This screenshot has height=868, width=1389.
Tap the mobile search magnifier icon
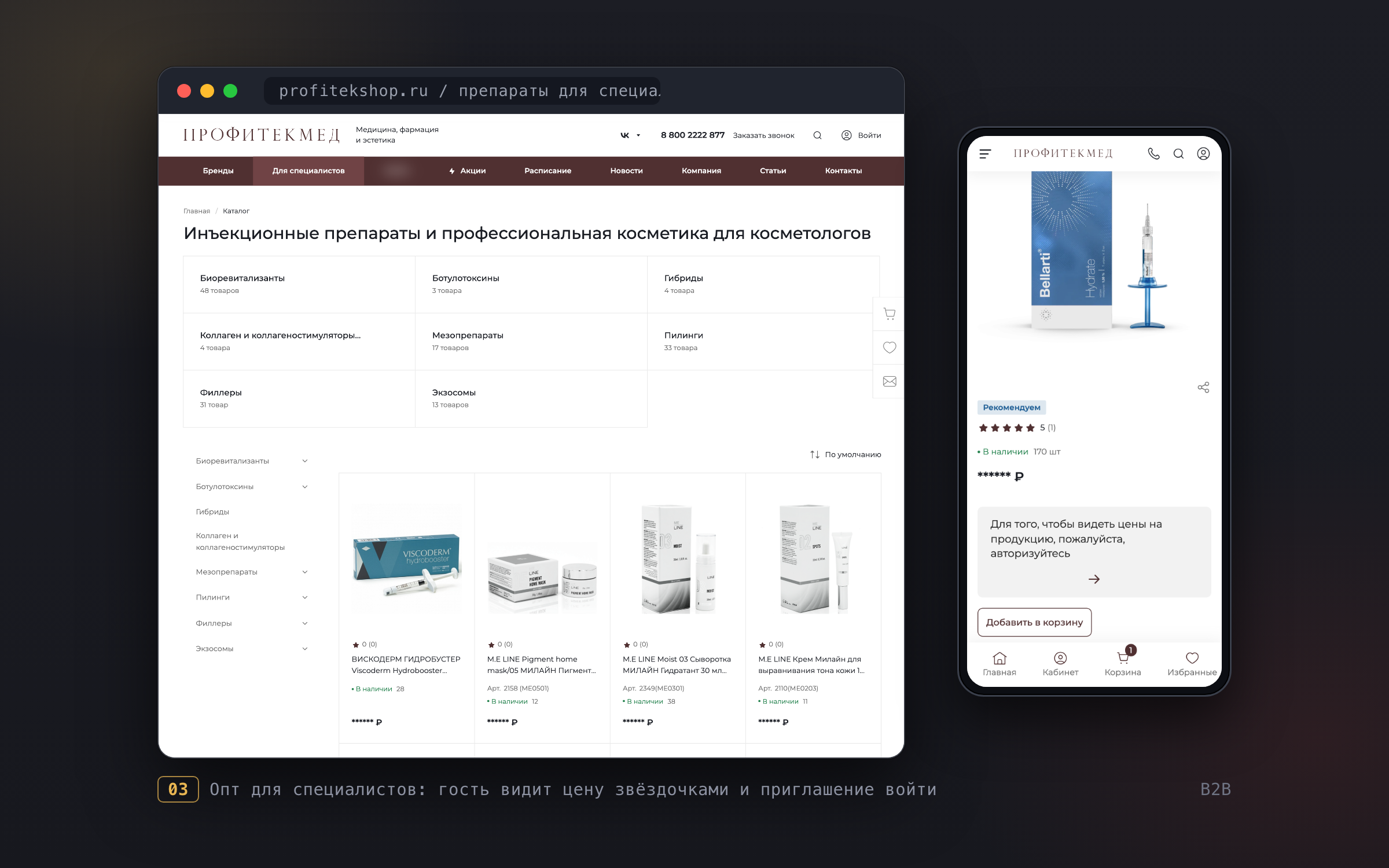1178,154
